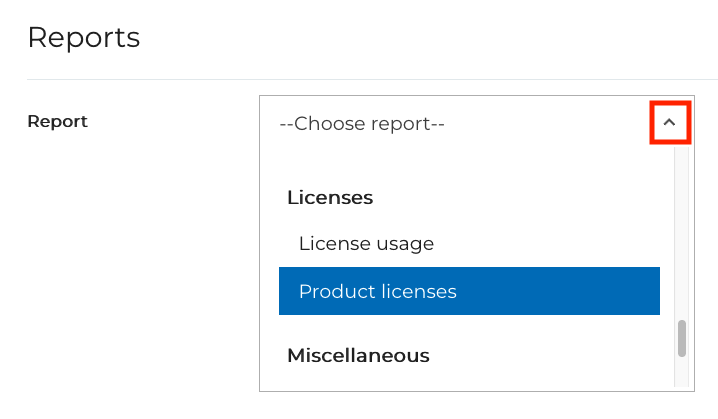This screenshot has height=419, width=718.
Task: Click the Reports page heading
Action: [x=83, y=38]
